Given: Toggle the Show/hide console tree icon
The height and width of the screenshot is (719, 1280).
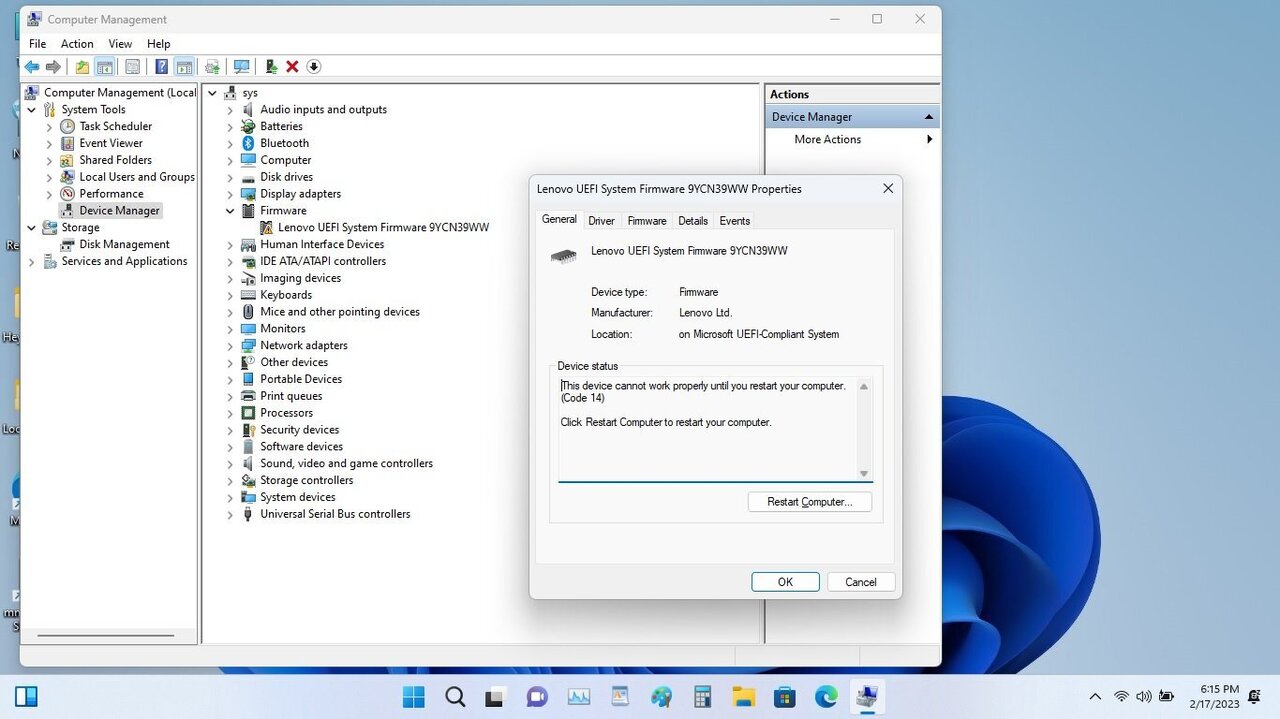Looking at the screenshot, I should (x=105, y=66).
